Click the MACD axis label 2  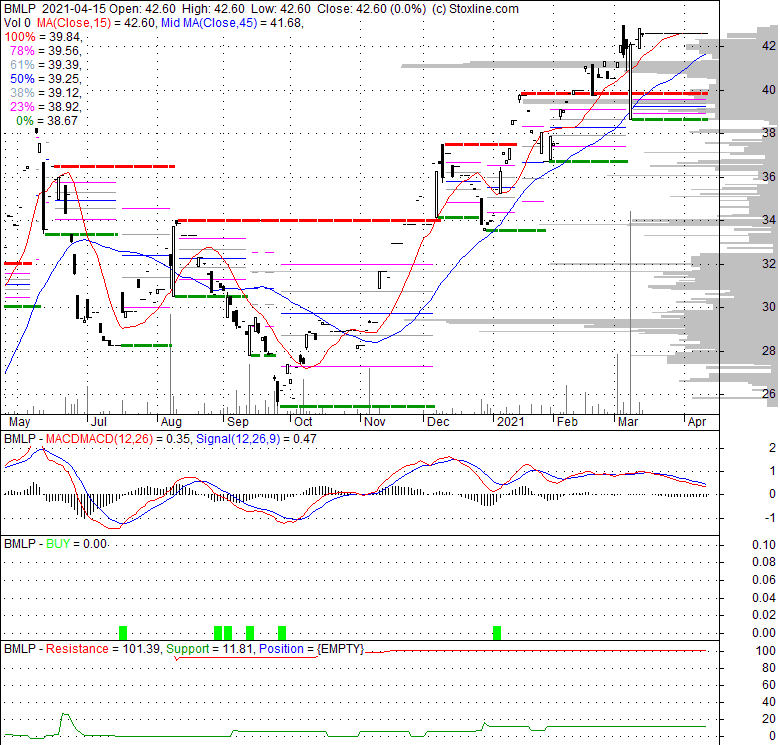[x=772, y=448]
